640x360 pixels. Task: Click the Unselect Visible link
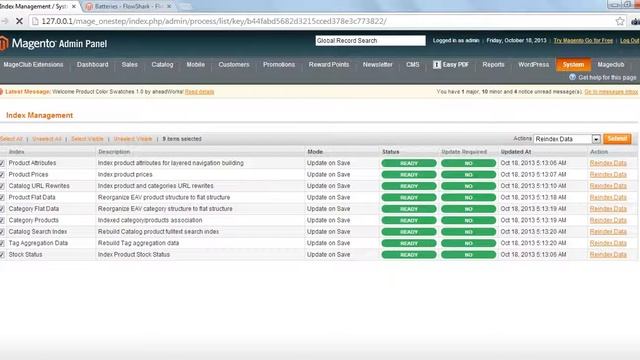pos(133,139)
